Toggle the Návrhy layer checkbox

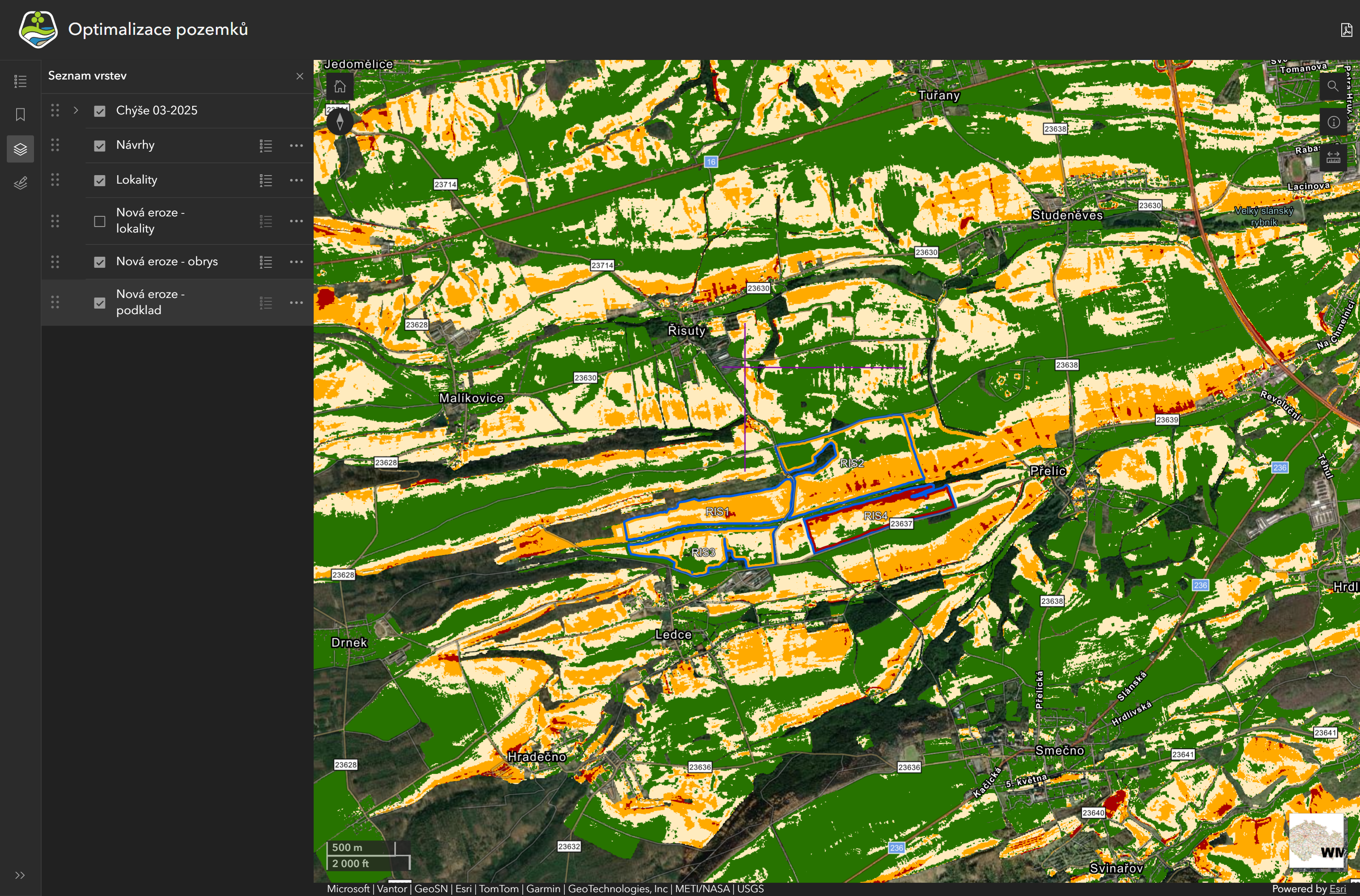pos(99,146)
